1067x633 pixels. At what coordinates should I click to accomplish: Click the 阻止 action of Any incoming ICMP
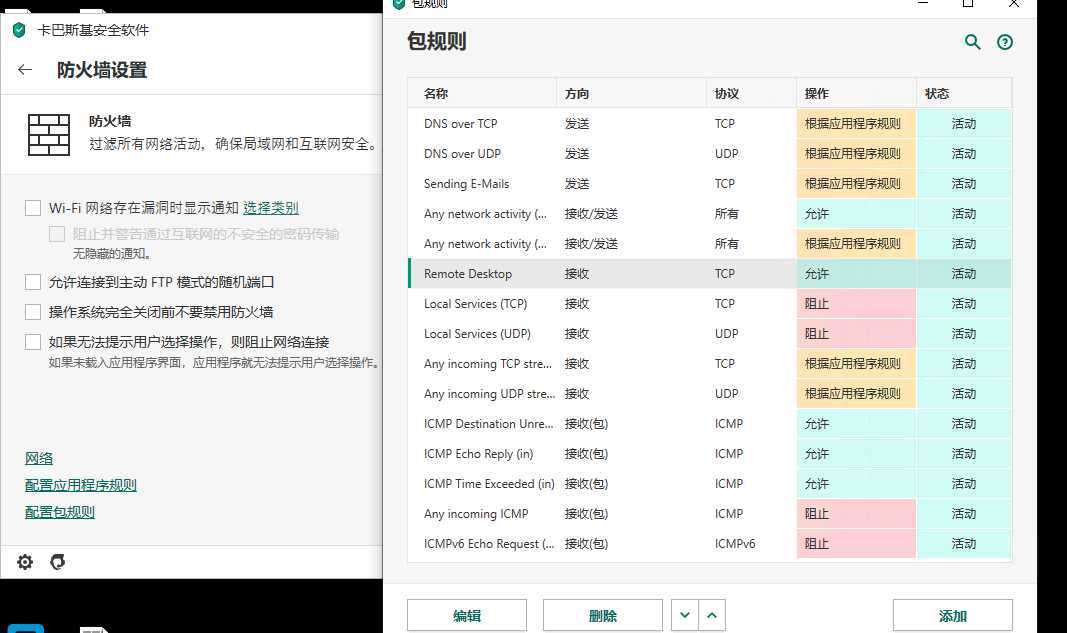coord(856,513)
